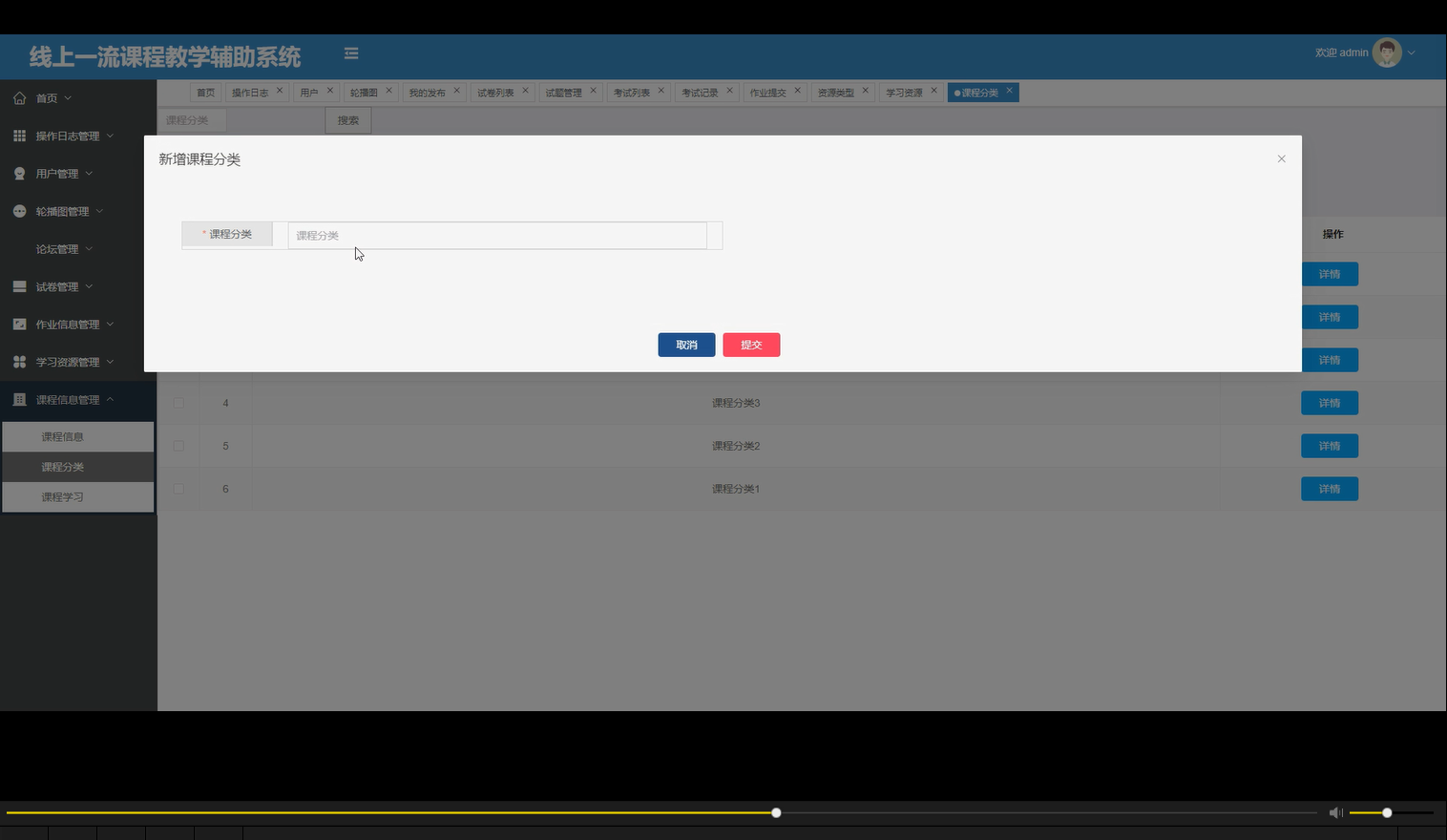
Task: Expand the 轮播图管理 sidebar chevron
Action: coord(99,211)
